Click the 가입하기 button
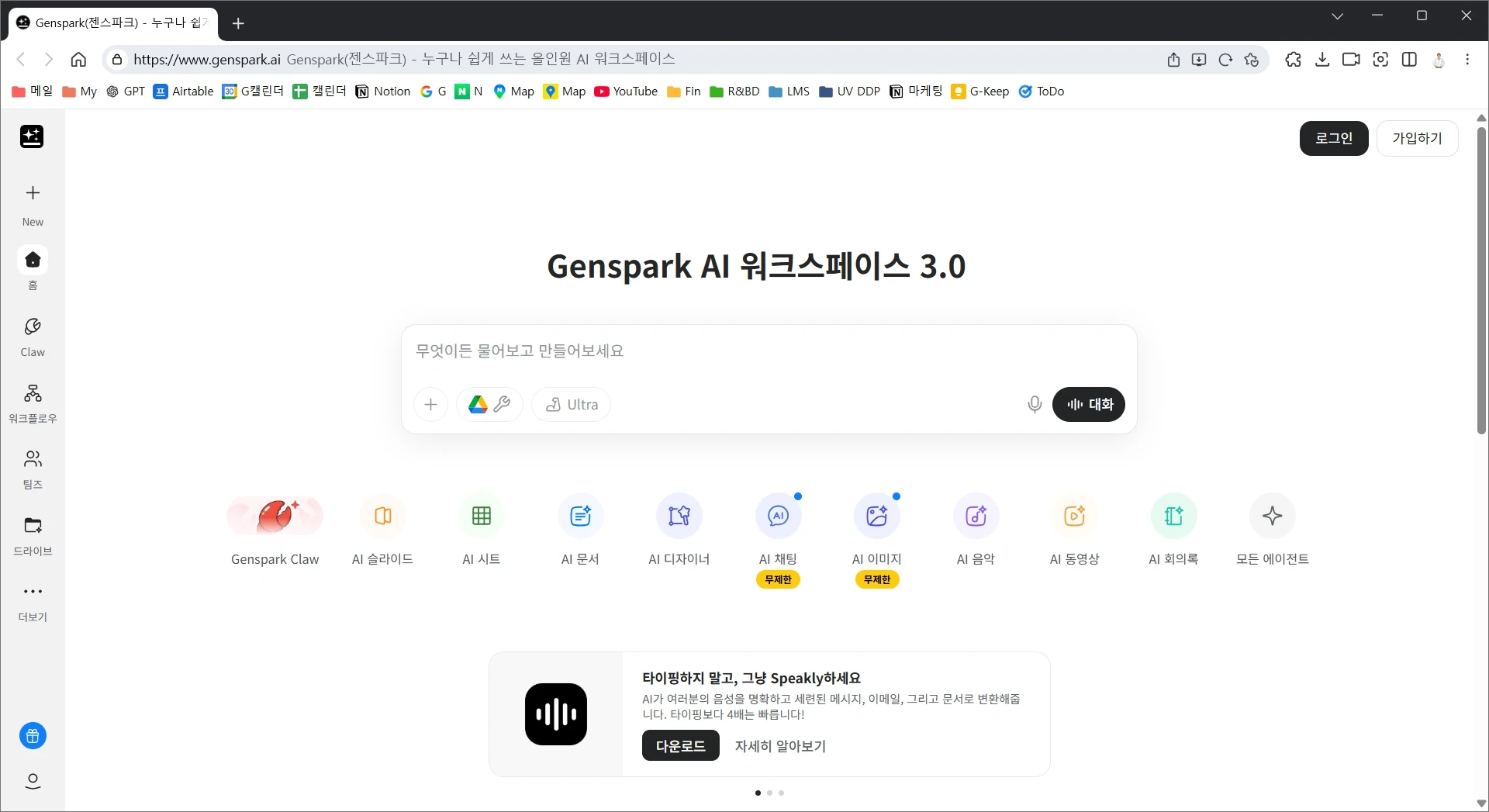The height and width of the screenshot is (812, 1489). tap(1418, 138)
